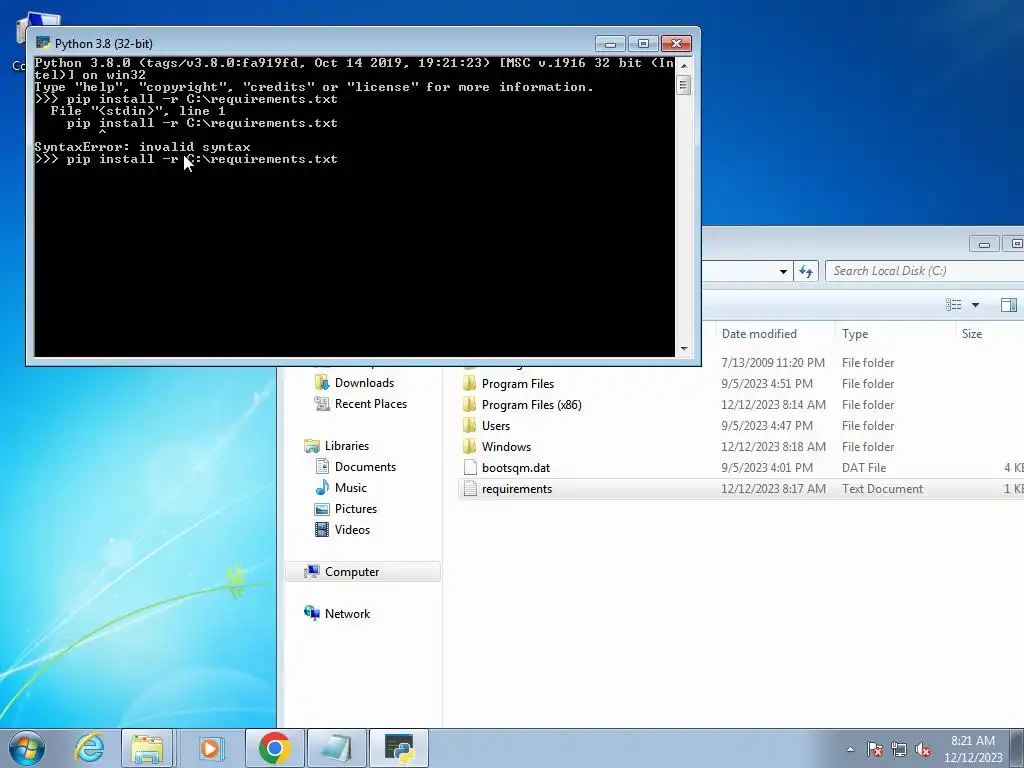Viewport: 1024px width, 768px height.
Task: Click the Python window title bar icon
Action: 43,43
